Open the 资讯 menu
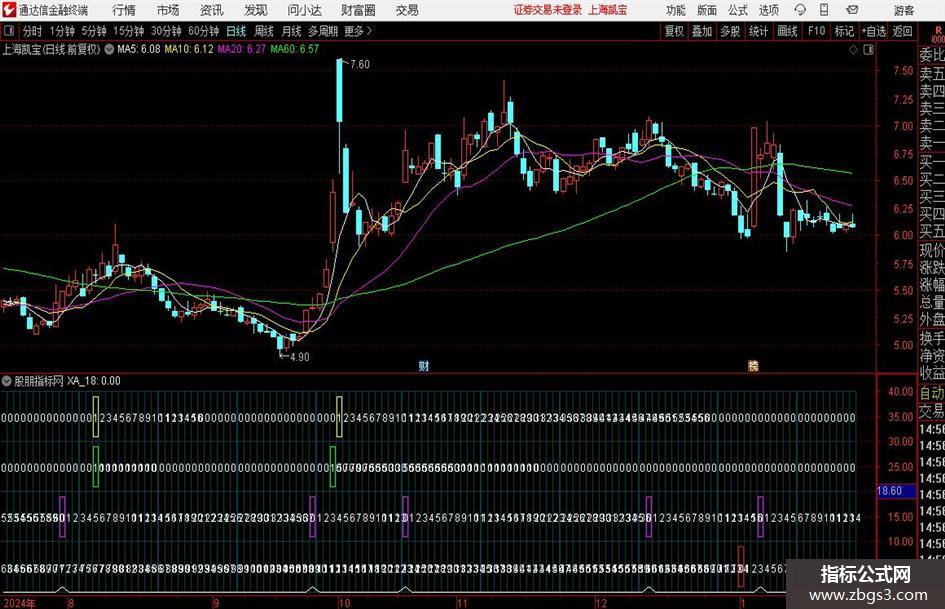This screenshot has width=945, height=609. (212, 10)
